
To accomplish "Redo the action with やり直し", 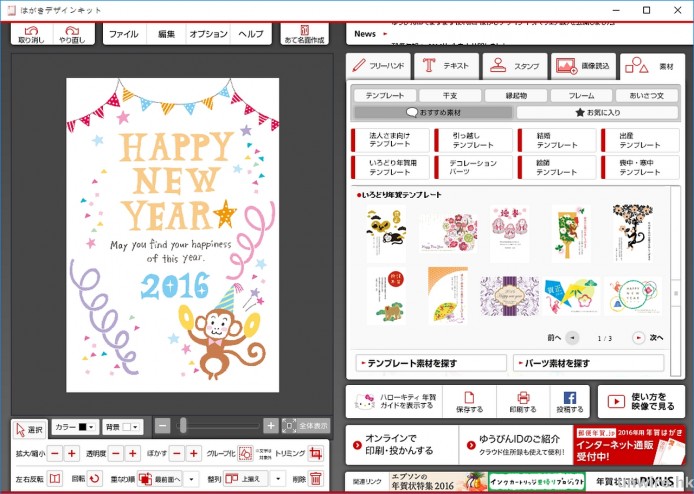I will (73, 34).
